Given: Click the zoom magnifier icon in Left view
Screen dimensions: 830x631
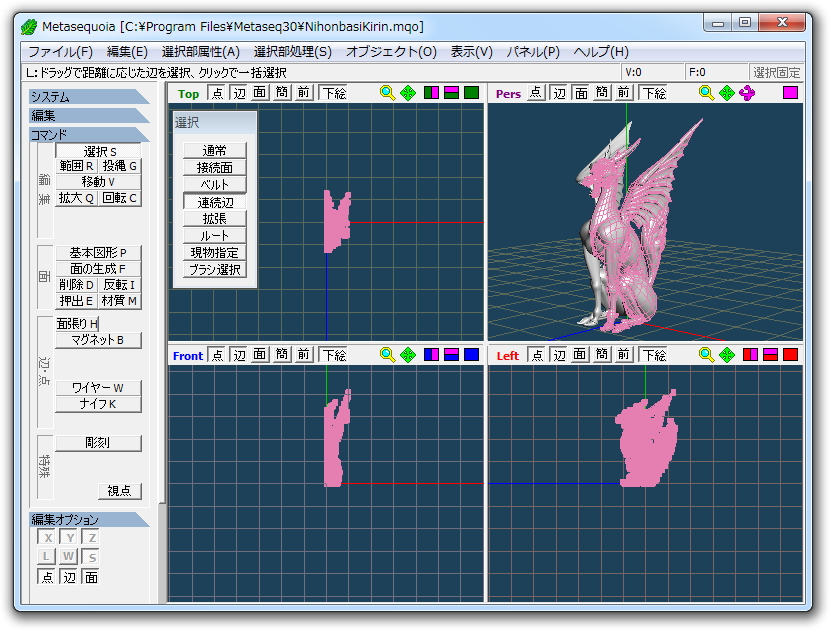Looking at the screenshot, I should (x=707, y=355).
